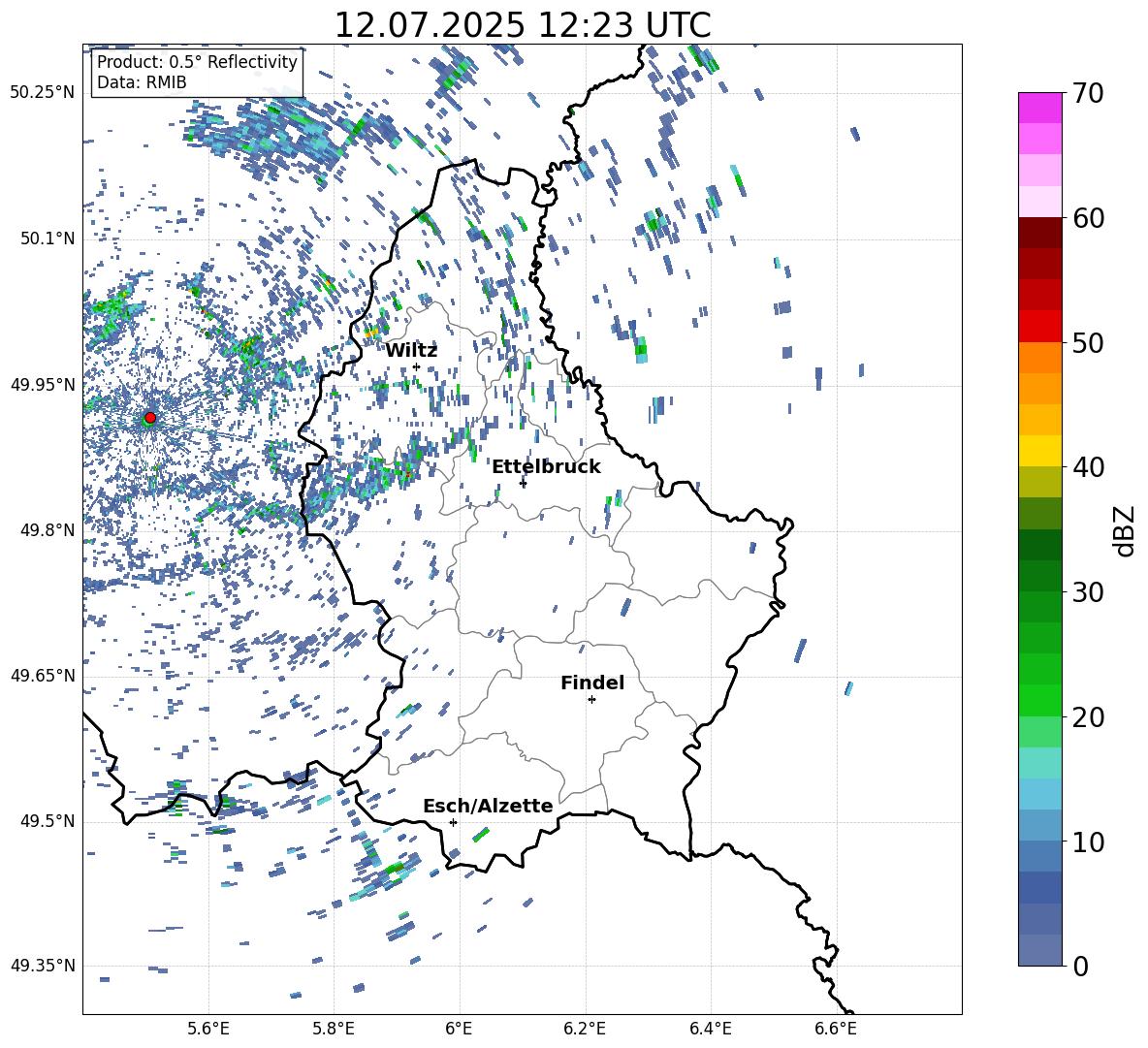
Task: Click the Wiltz station cross marker
Action: click(x=417, y=366)
